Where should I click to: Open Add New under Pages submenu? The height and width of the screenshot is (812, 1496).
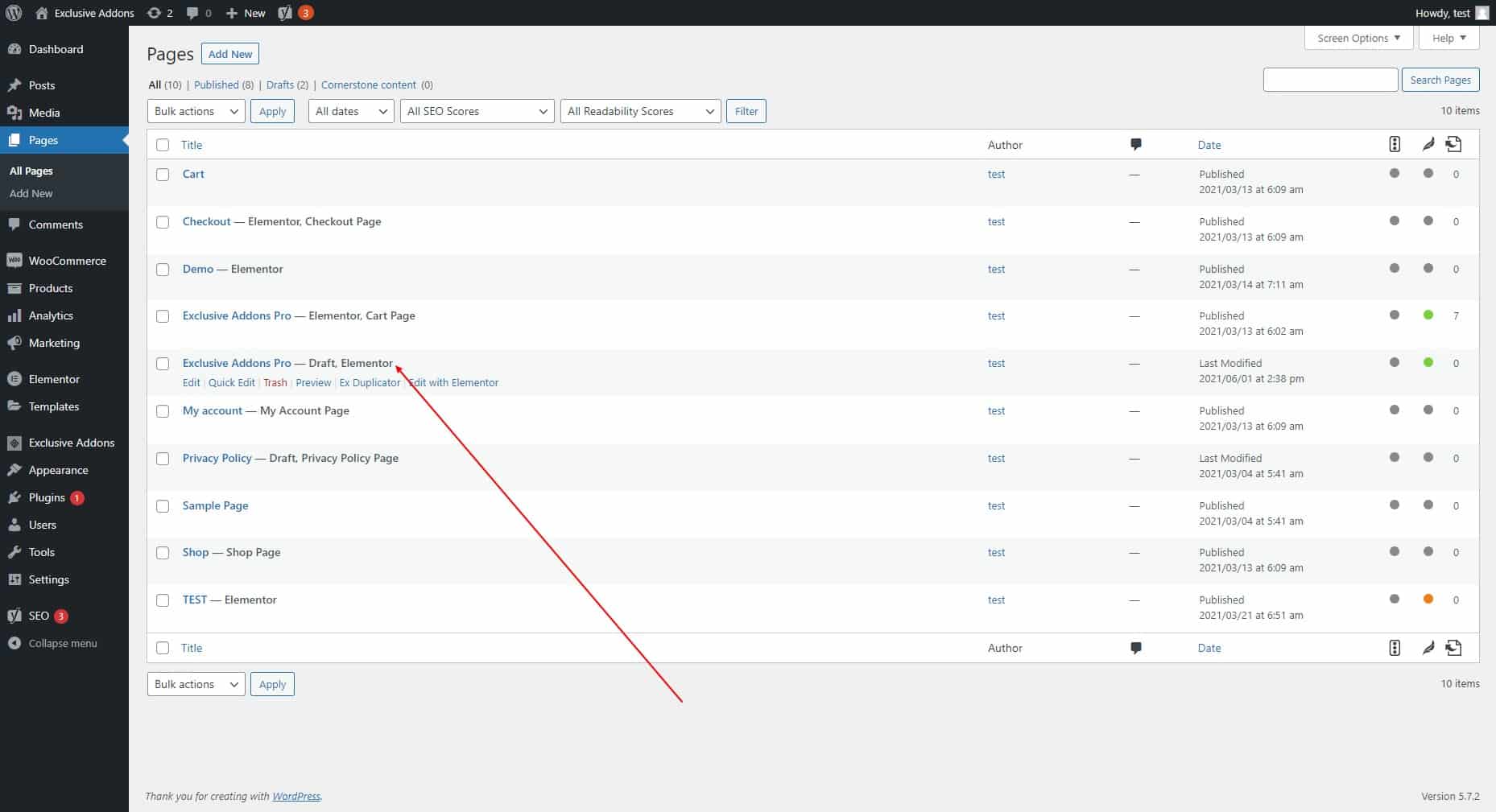coord(31,193)
